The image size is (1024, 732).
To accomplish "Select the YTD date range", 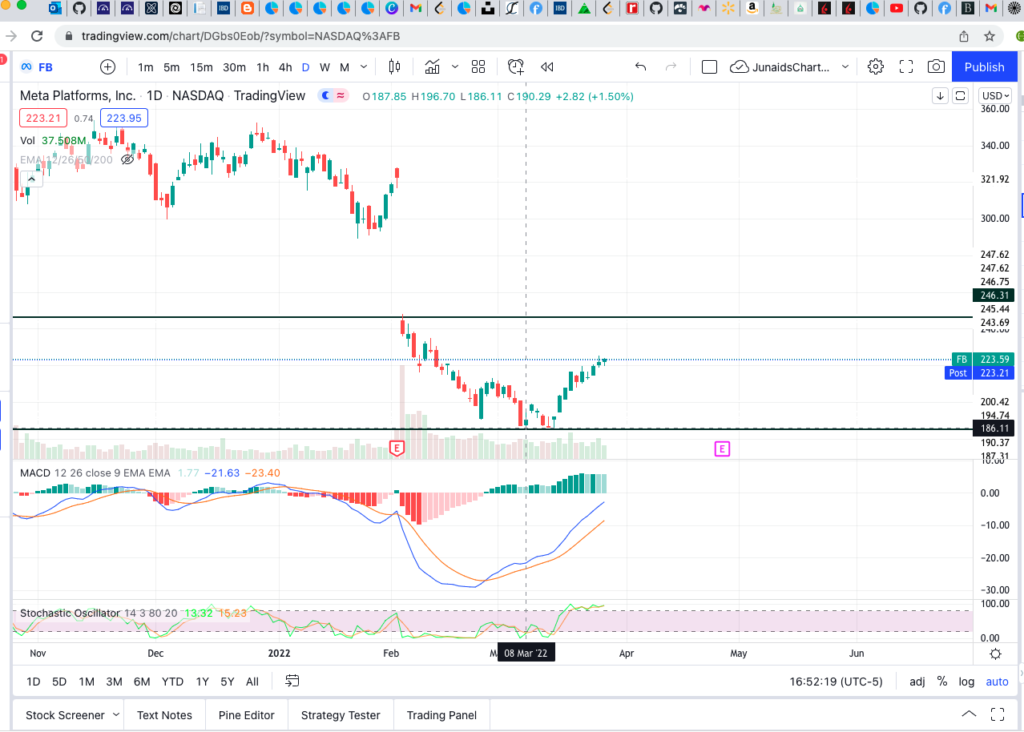I will click(172, 681).
